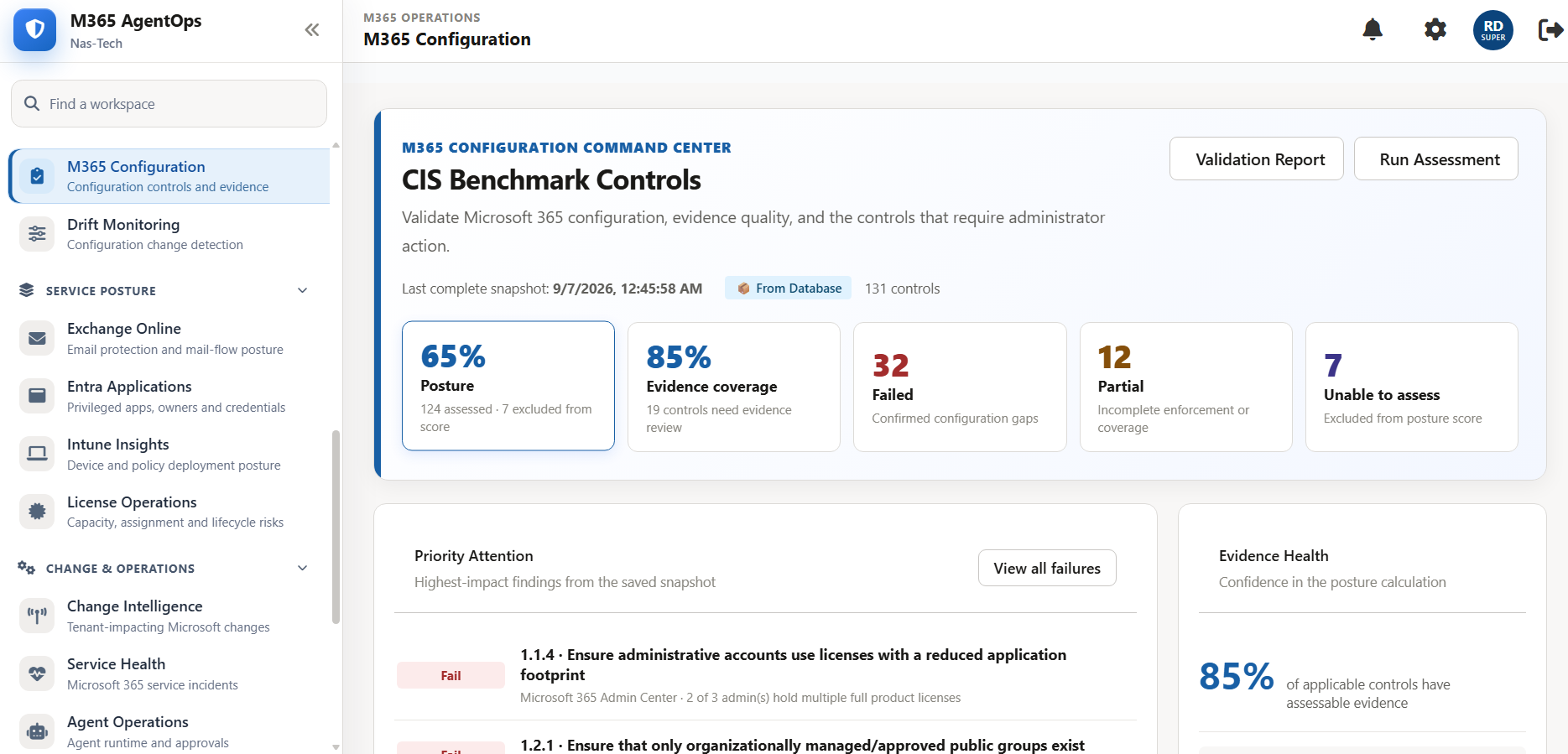Open settings gear in header
This screenshot has width=1568, height=754.
point(1435,30)
